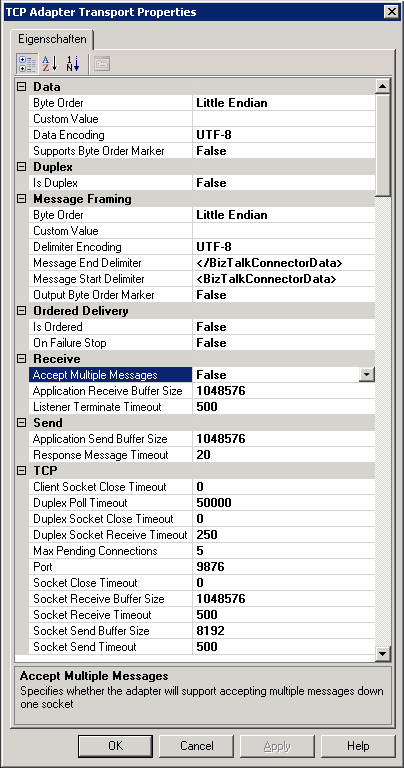Screen dimensions: 404x768
Task: Sort properties alphabetically A-Z
Action: pos(49,64)
